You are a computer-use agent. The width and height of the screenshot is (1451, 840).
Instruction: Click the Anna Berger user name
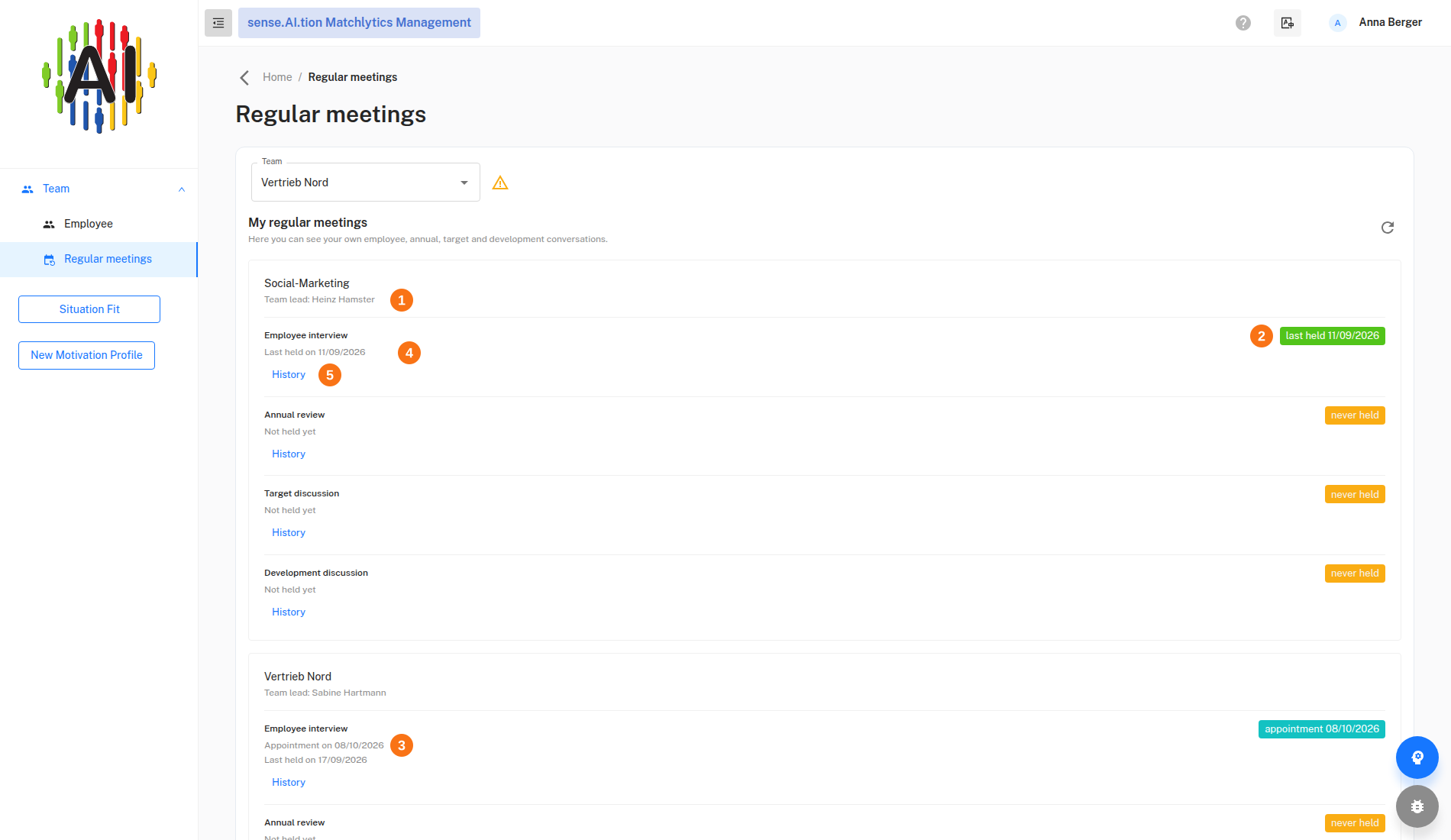(x=1390, y=22)
